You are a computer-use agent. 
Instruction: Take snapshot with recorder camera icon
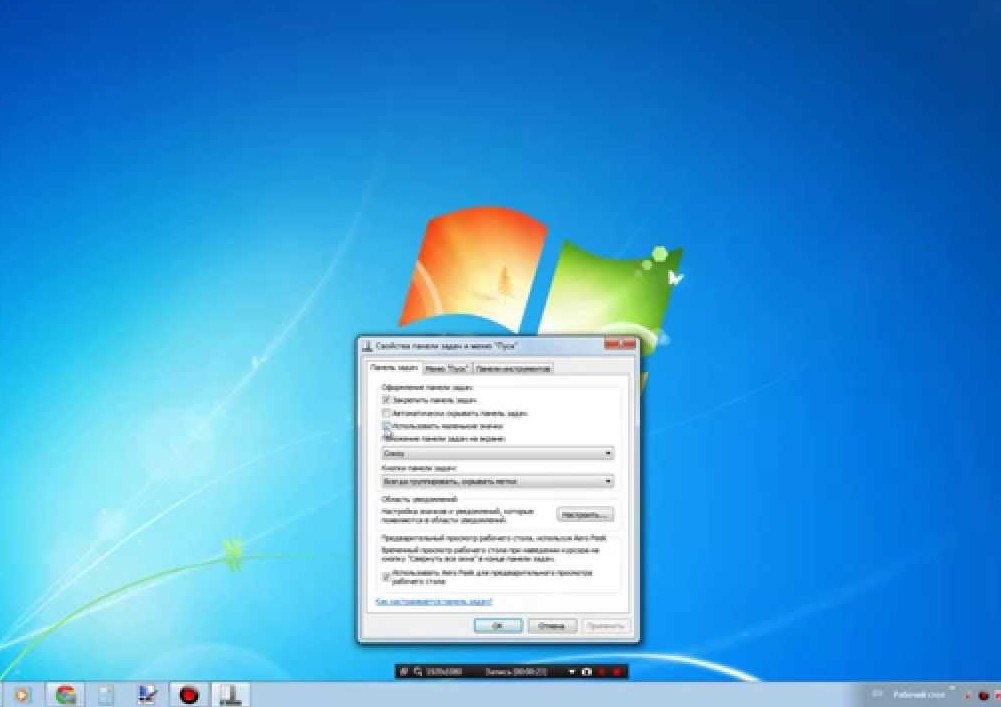pyautogui.click(x=587, y=672)
